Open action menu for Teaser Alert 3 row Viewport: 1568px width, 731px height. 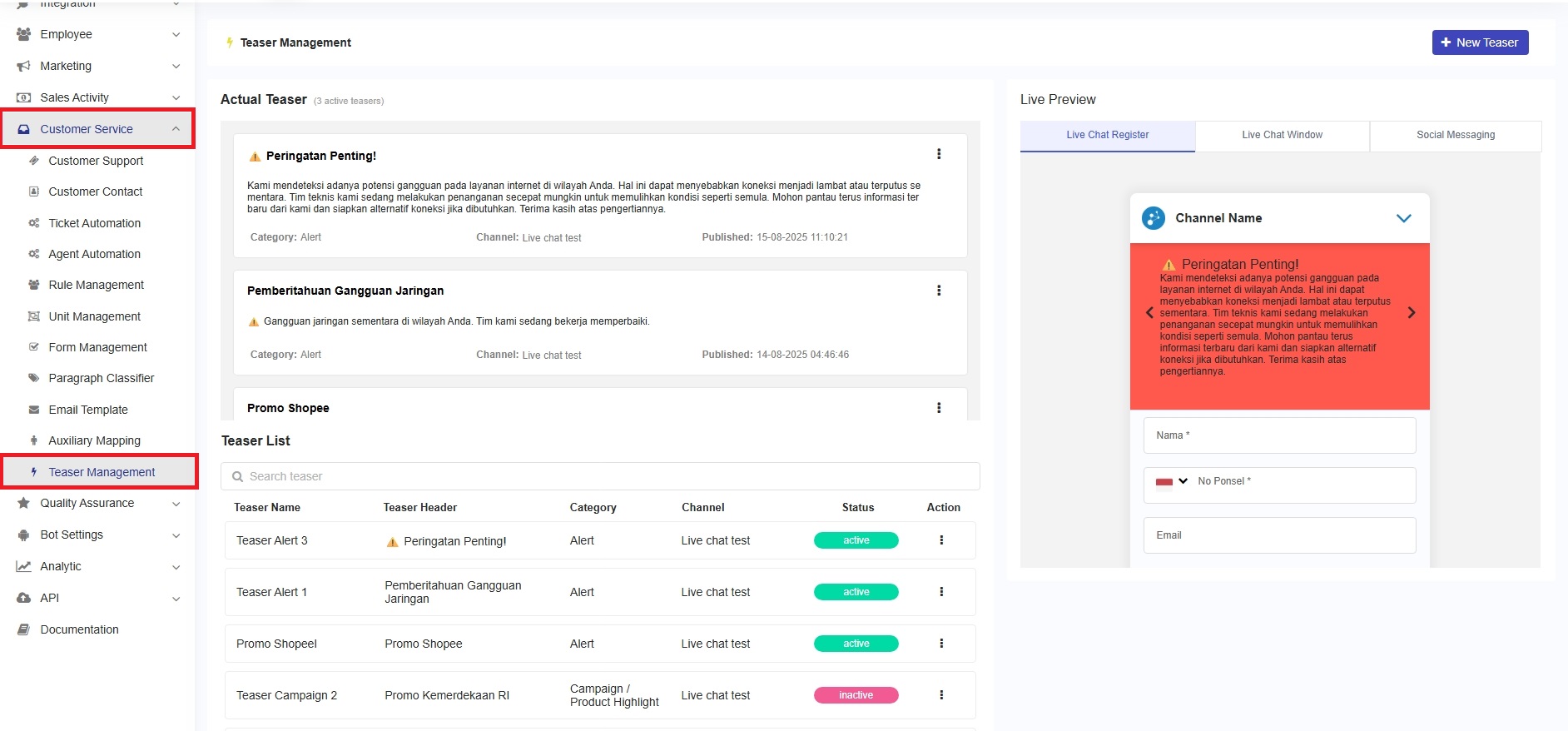click(941, 540)
